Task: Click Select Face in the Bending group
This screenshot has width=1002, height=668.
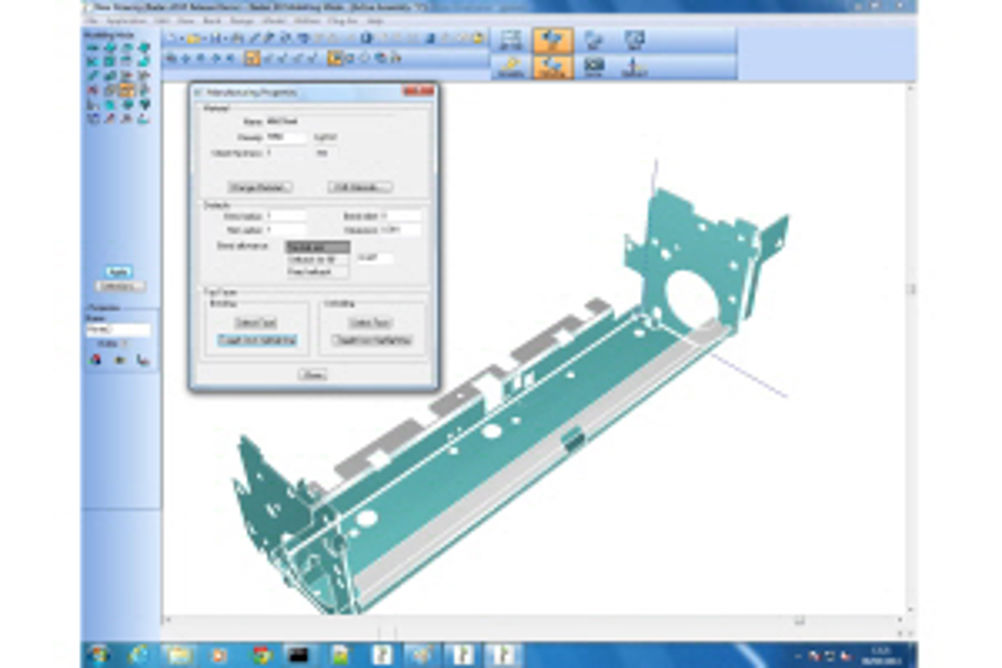Action: click(256, 323)
